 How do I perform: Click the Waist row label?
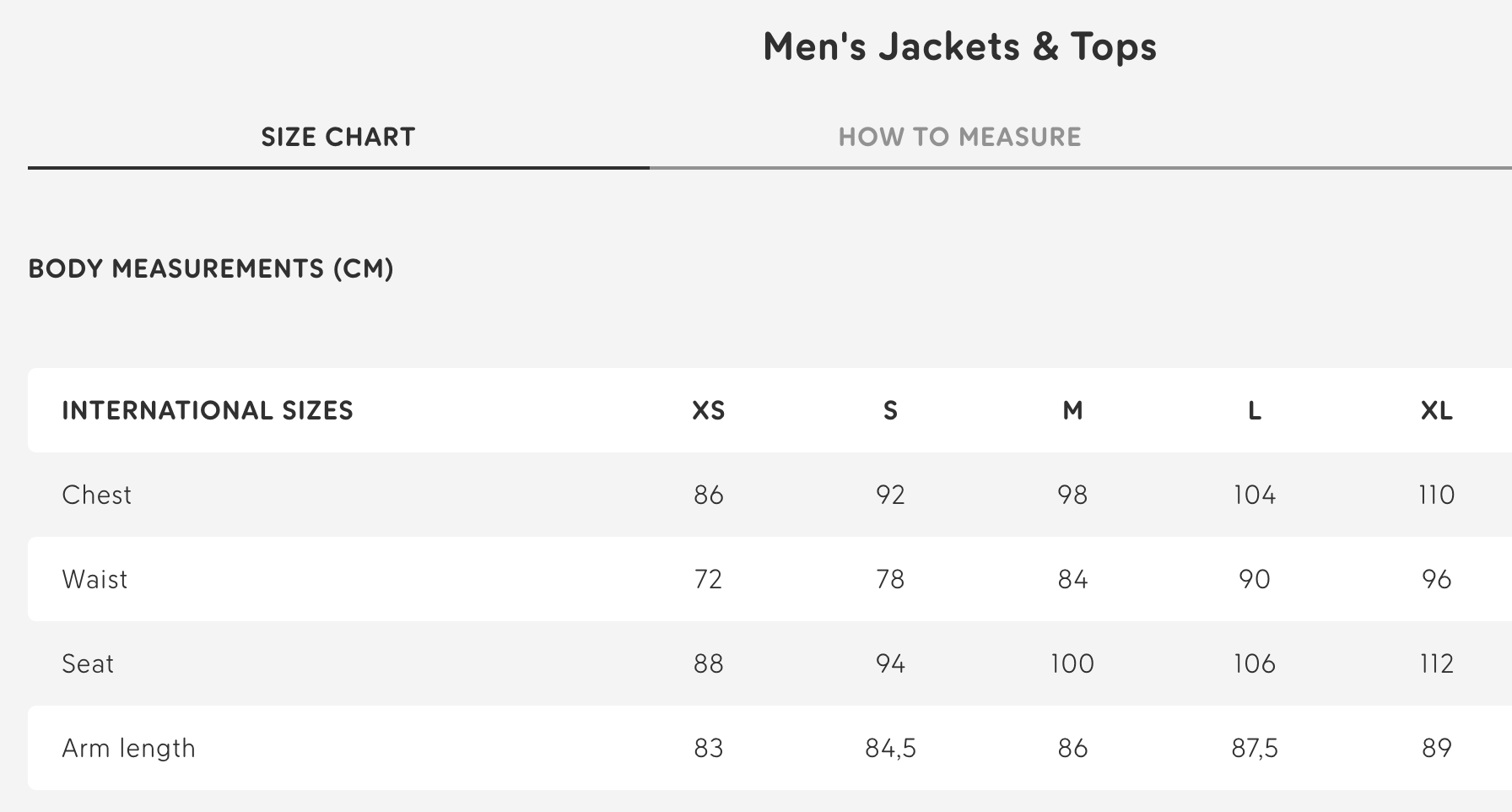click(94, 579)
